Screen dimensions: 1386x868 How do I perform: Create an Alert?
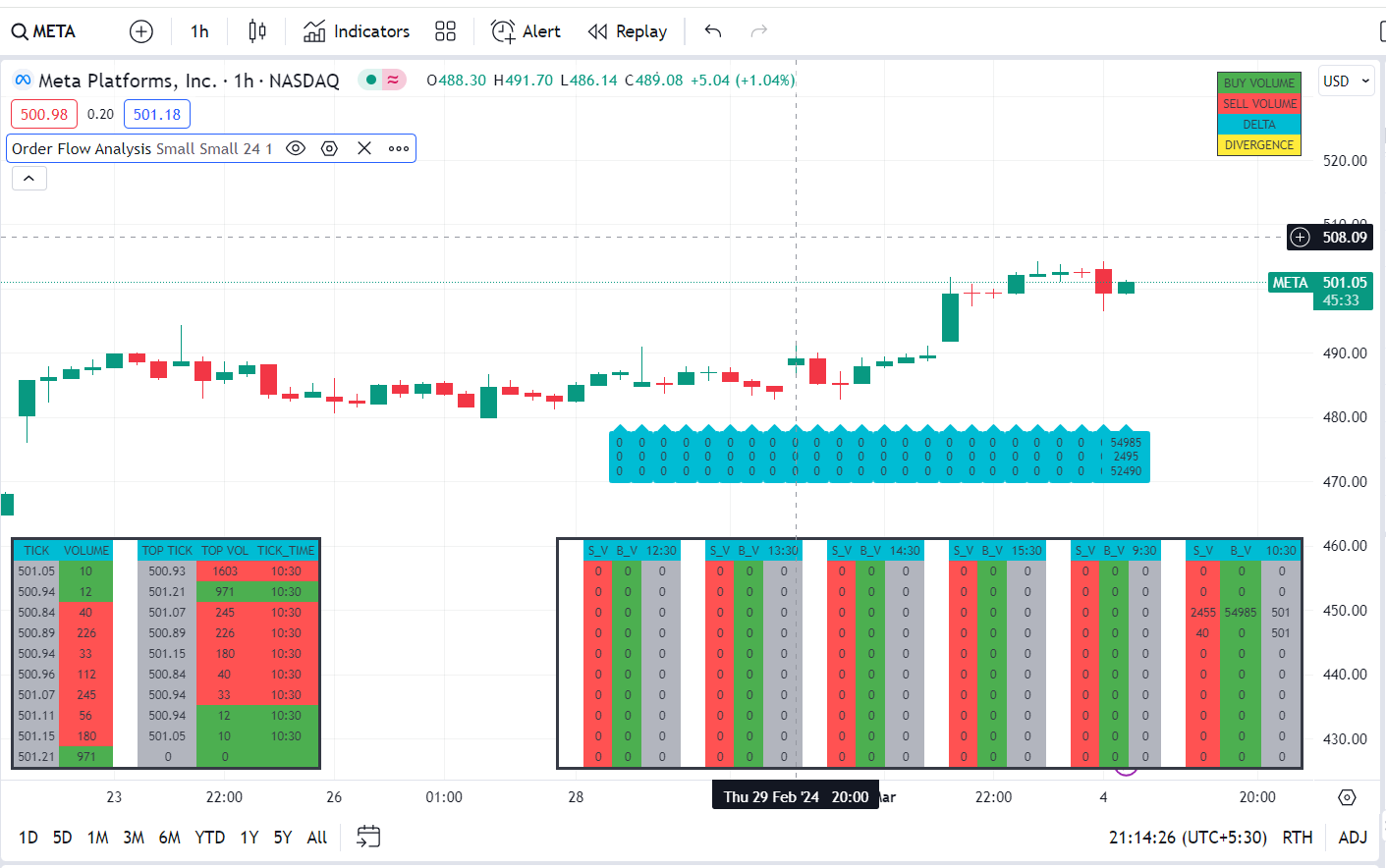click(526, 31)
